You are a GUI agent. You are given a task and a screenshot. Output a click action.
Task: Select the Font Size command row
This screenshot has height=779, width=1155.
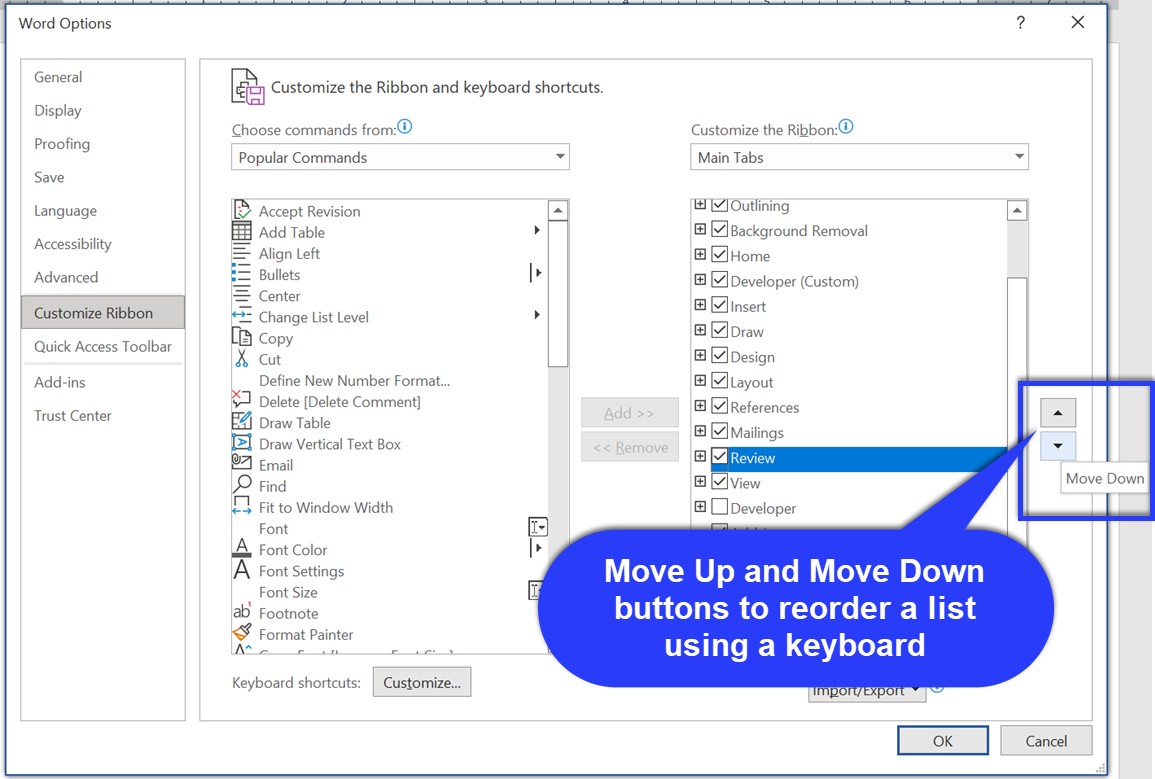(390, 592)
